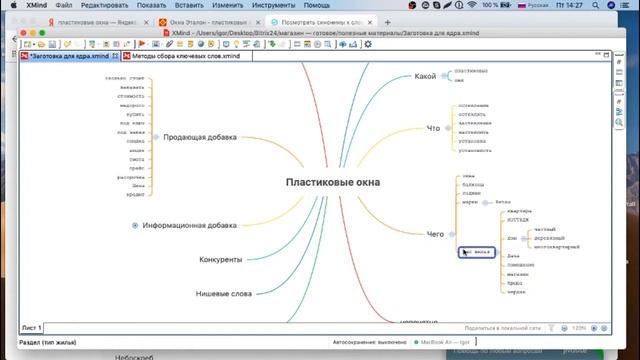
Task: Select the highlighted тип жилья topic
Action: 477,252
